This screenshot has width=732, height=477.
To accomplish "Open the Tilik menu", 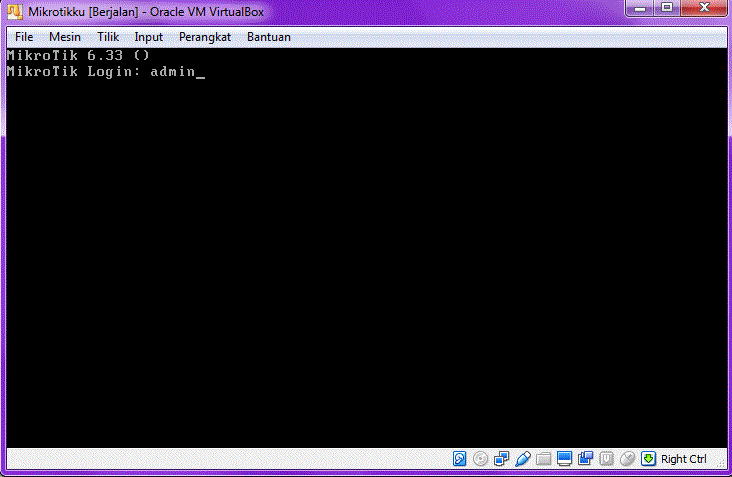I will (108, 37).
